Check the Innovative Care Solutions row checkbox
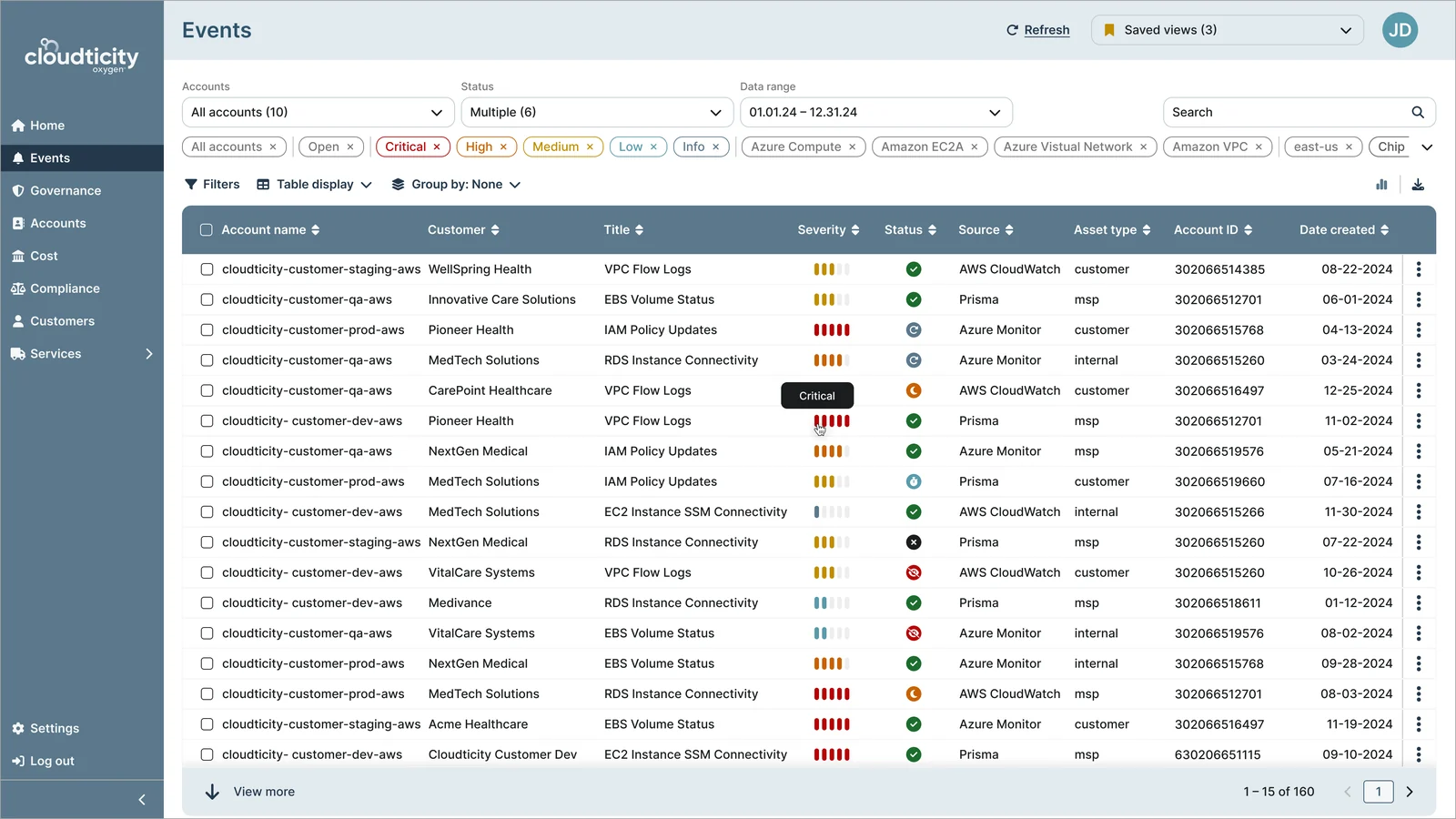The height and width of the screenshot is (819, 1456). coord(207,299)
